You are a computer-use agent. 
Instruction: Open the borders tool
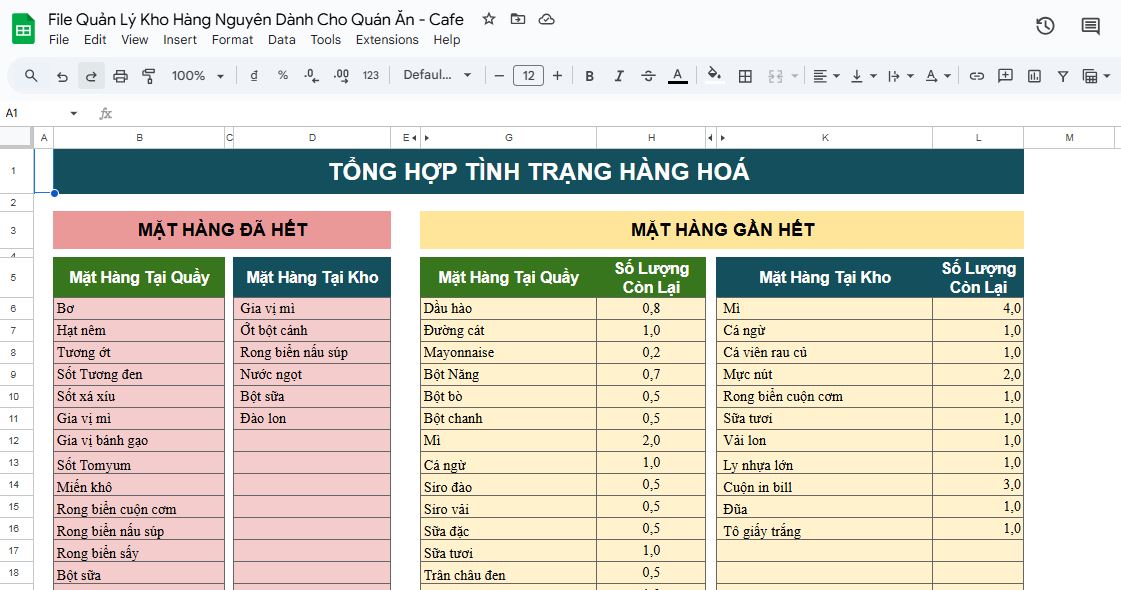(745, 76)
